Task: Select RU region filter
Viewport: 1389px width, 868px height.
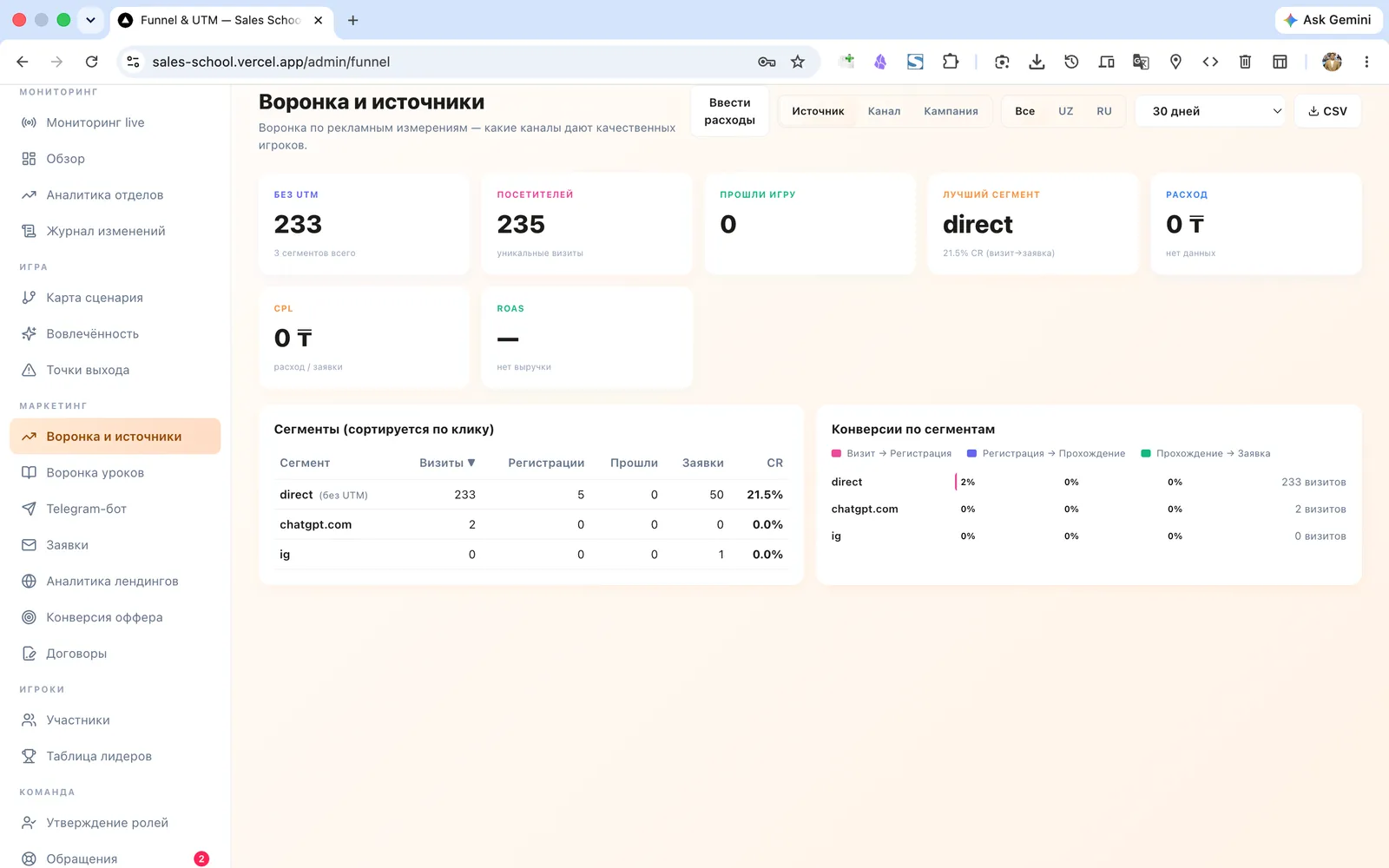Action: click(x=1103, y=111)
